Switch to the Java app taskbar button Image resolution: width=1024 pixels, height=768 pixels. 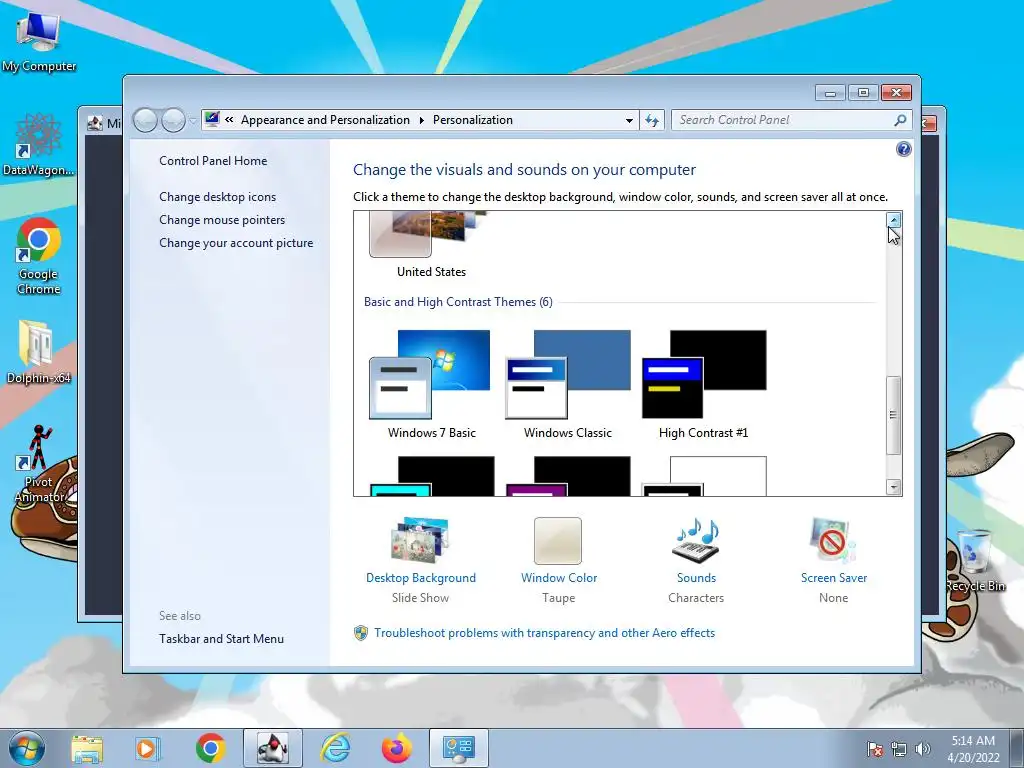coord(273,748)
